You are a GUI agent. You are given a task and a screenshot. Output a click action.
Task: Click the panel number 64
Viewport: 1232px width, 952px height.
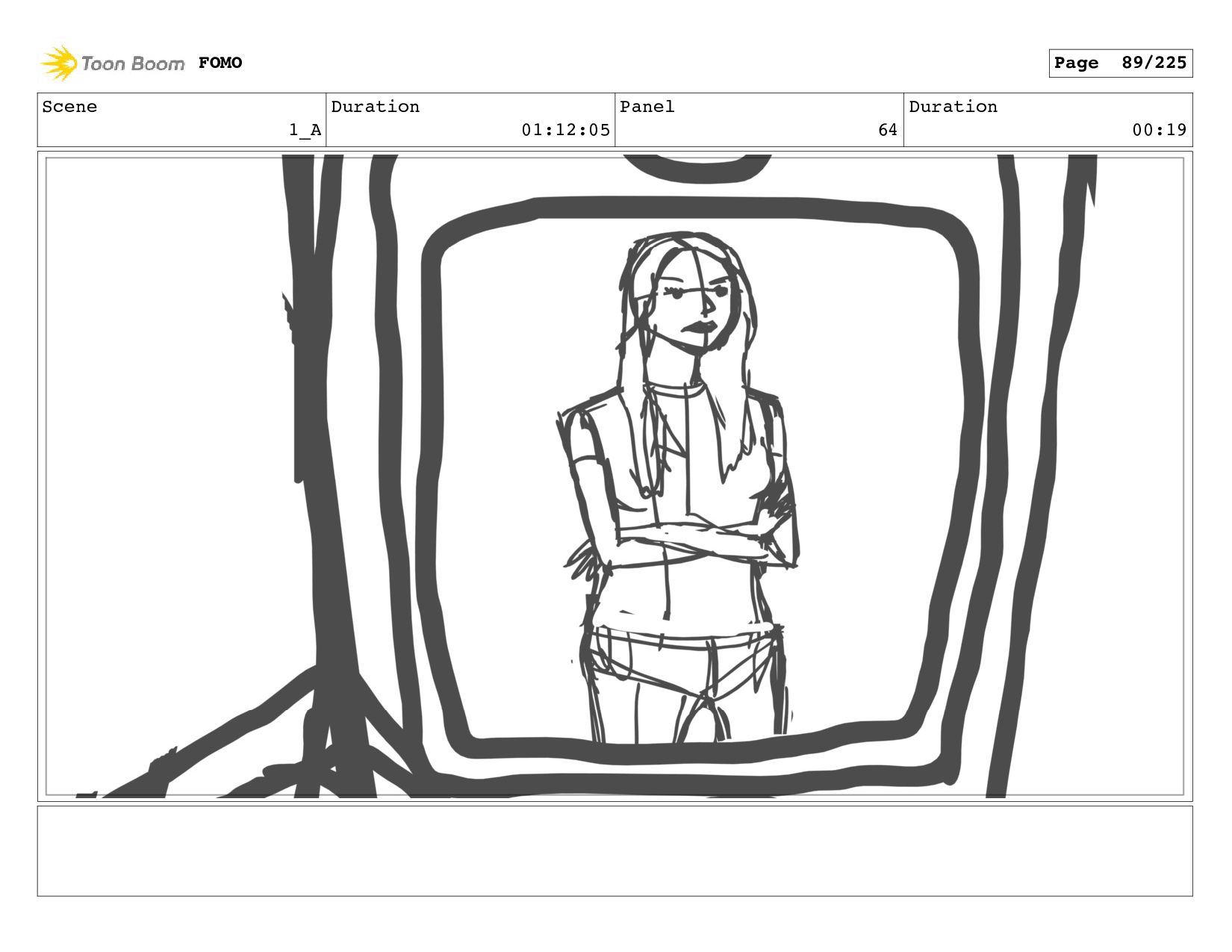tap(888, 130)
